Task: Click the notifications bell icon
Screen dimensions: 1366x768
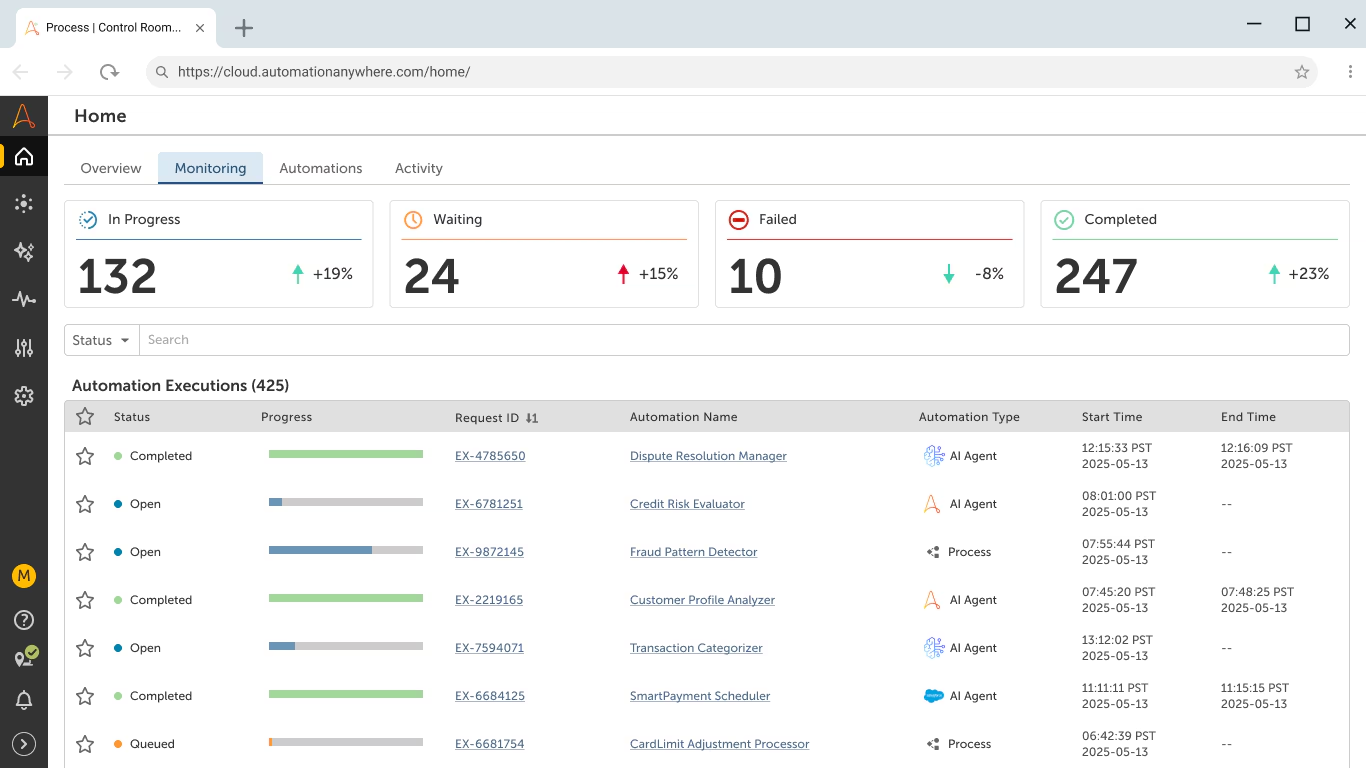Action: tap(24, 700)
